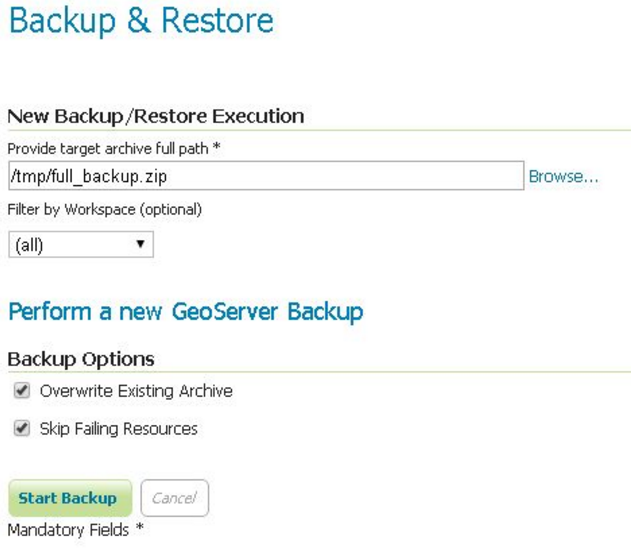Screen dimensions: 642x550
Task: Click the Filter by Workspace (optional) label
Action: [x=105, y=210]
